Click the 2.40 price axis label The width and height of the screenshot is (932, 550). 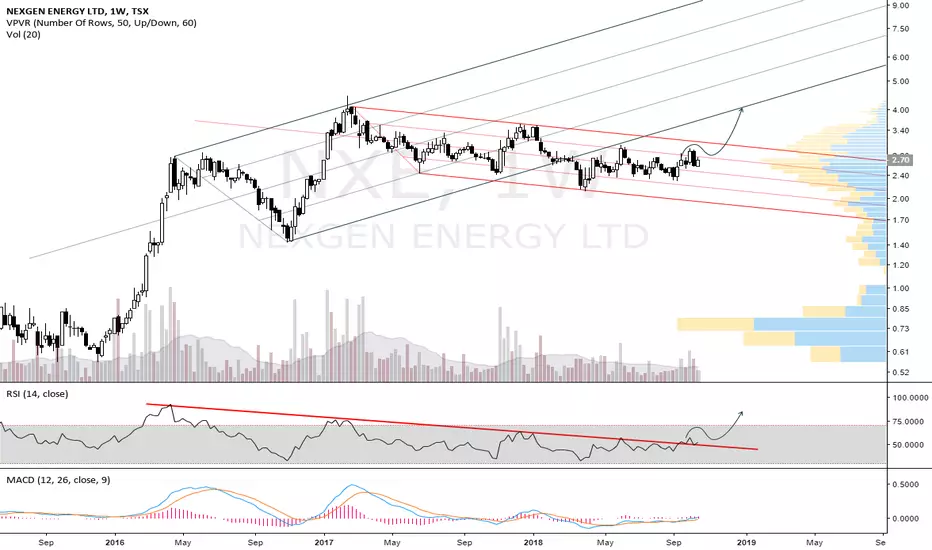pos(900,175)
